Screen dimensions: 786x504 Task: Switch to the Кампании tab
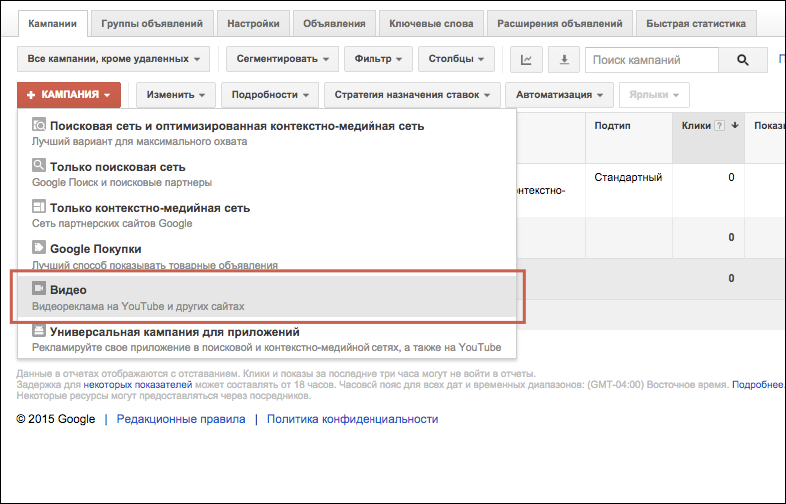pyautogui.click(x=53, y=24)
